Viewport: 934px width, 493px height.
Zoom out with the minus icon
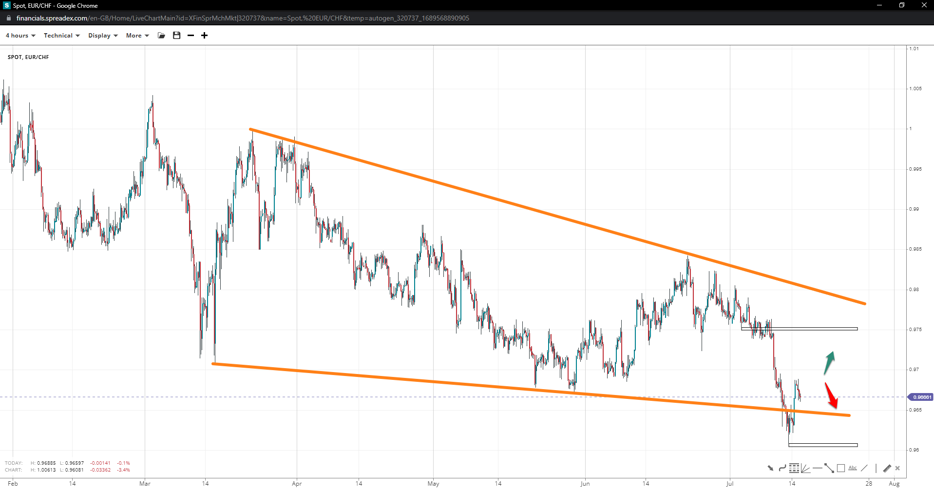coord(191,36)
